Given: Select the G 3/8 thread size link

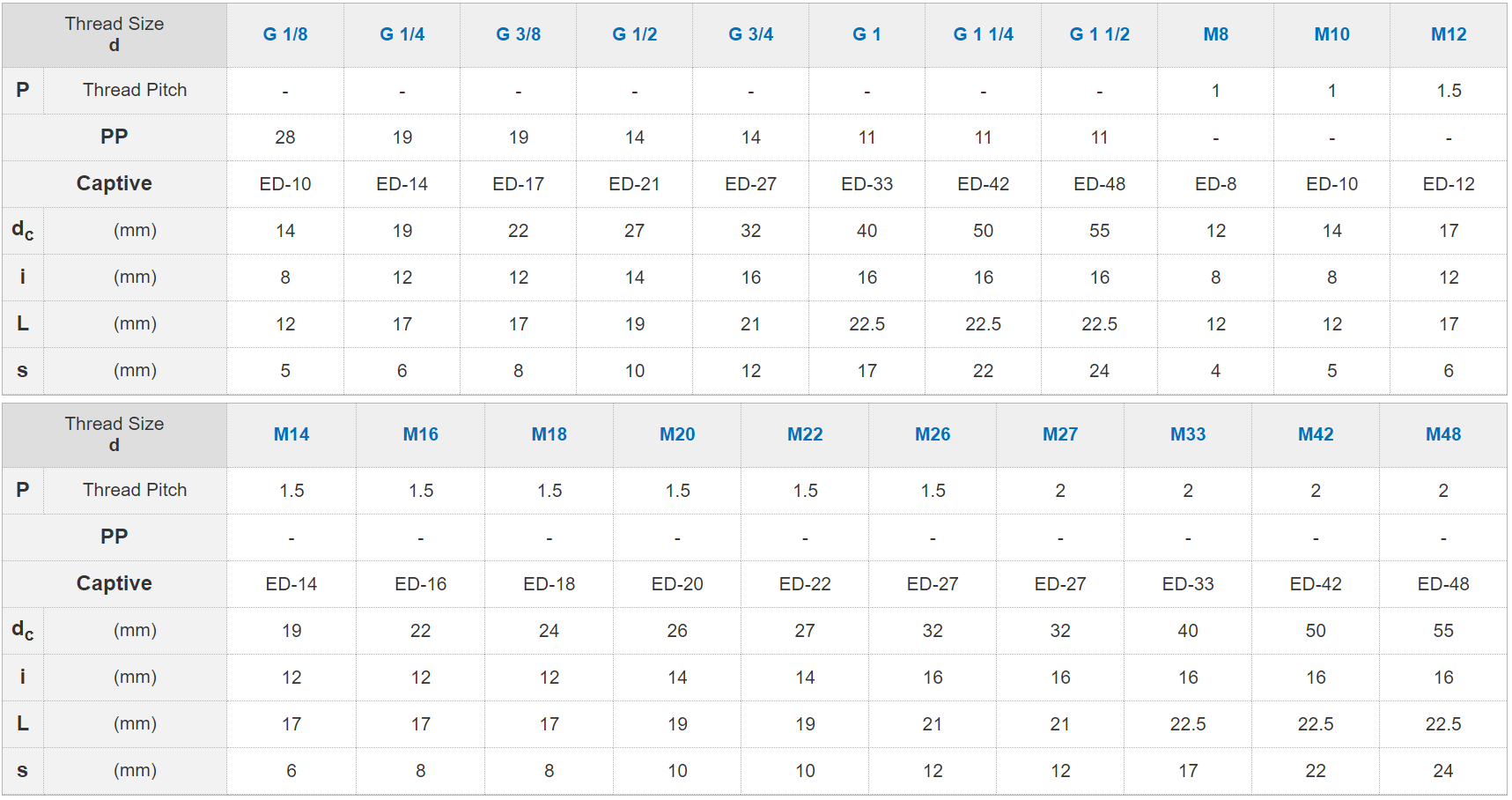Looking at the screenshot, I should [x=518, y=34].
